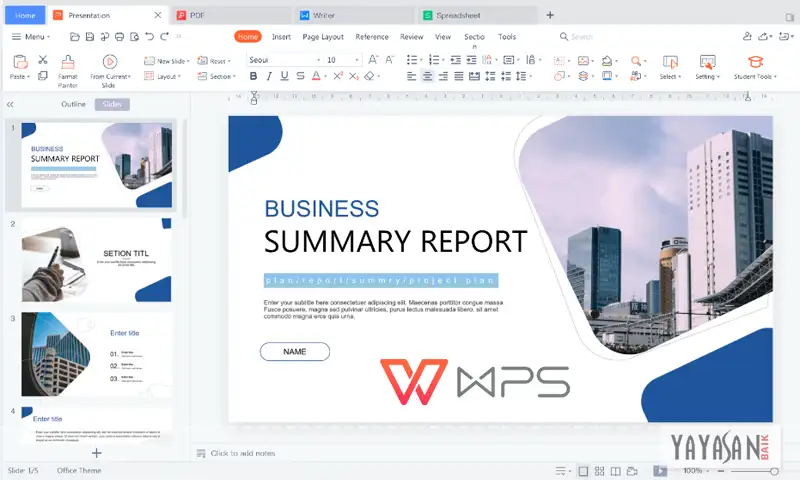Switch to the Writer document tab

point(354,15)
